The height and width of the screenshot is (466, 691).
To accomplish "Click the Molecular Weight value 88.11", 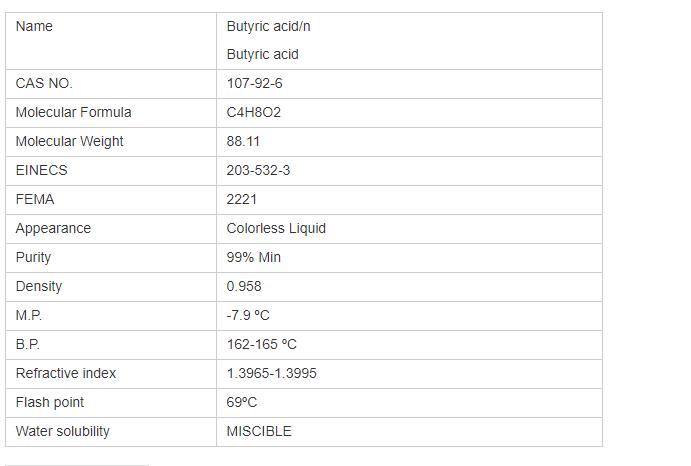I will (x=243, y=141).
